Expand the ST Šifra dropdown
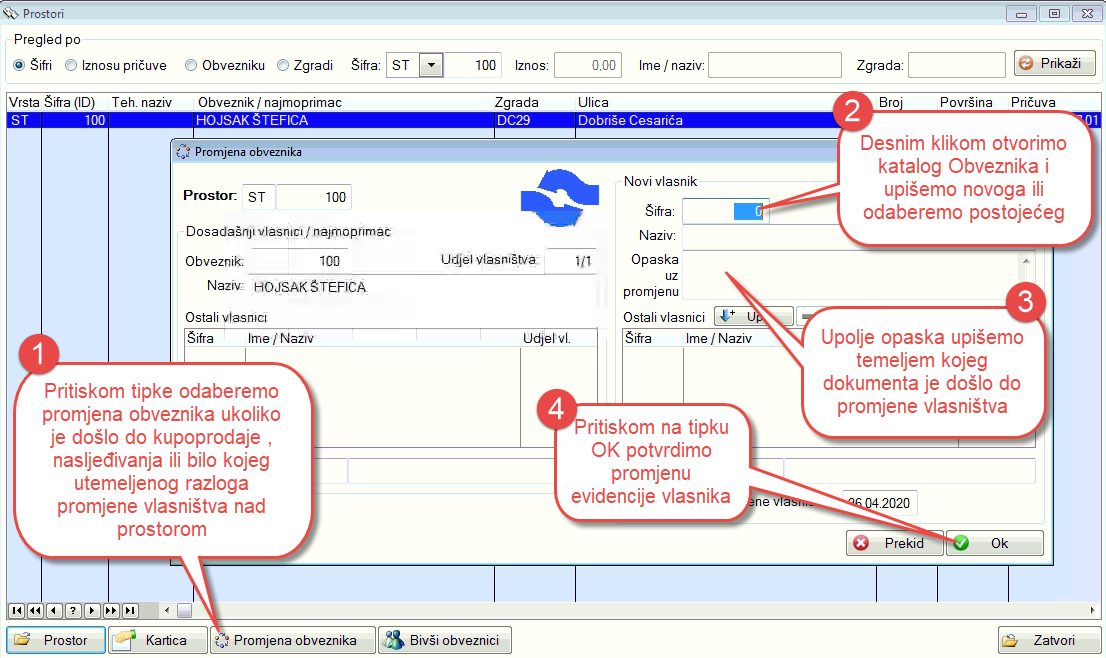Screen dimensions: 1106x658 click(x=431, y=65)
